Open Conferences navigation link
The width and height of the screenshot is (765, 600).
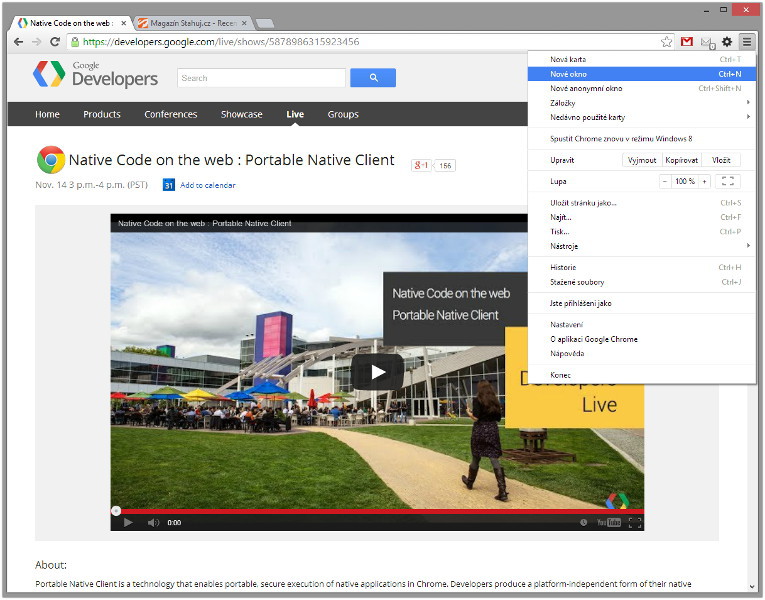pyautogui.click(x=171, y=114)
